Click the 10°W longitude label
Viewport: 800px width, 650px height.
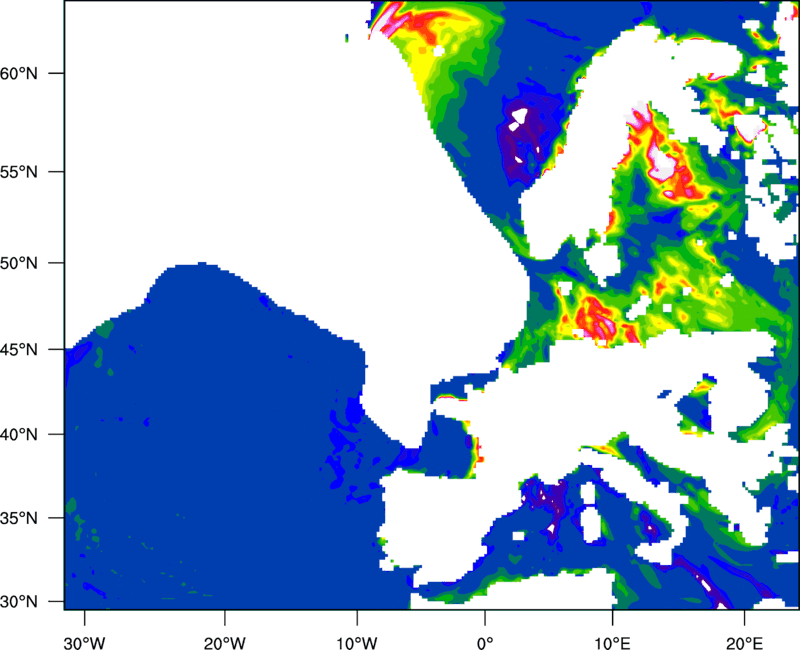tap(356, 643)
